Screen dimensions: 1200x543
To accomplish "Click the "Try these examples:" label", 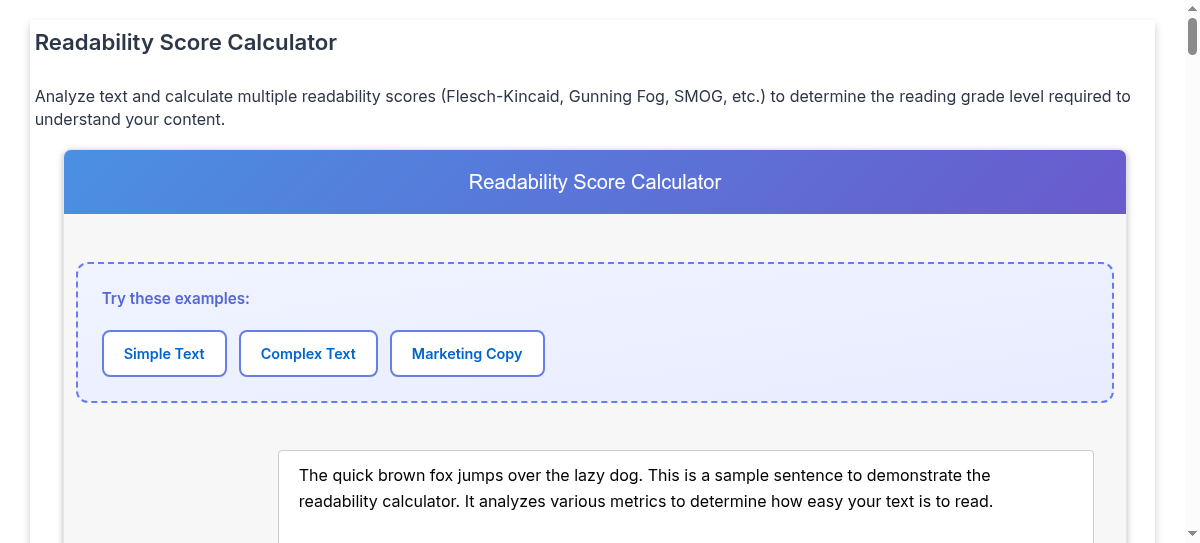I will 176,299.
